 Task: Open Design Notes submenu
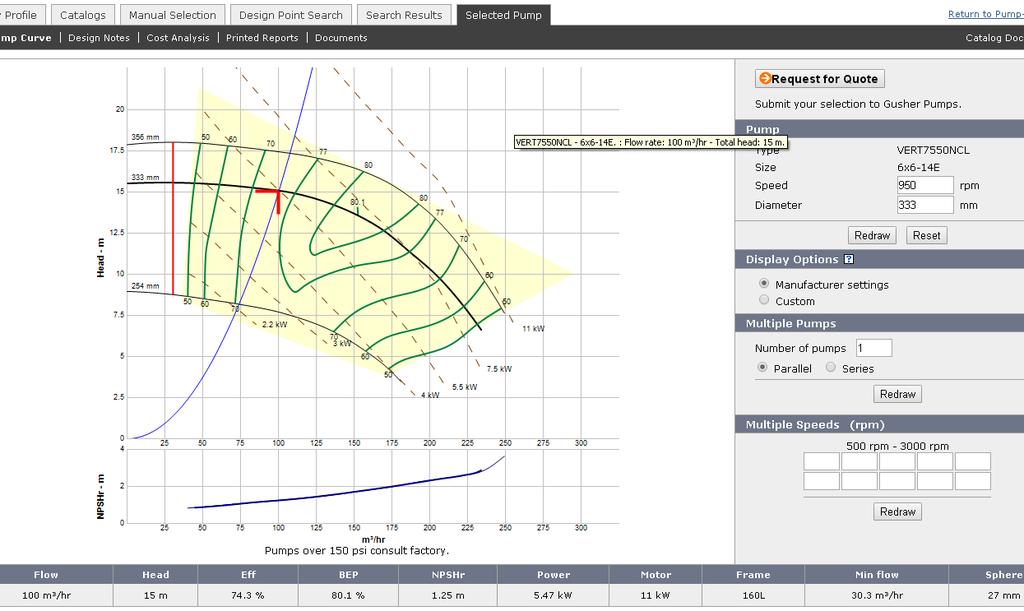point(99,38)
